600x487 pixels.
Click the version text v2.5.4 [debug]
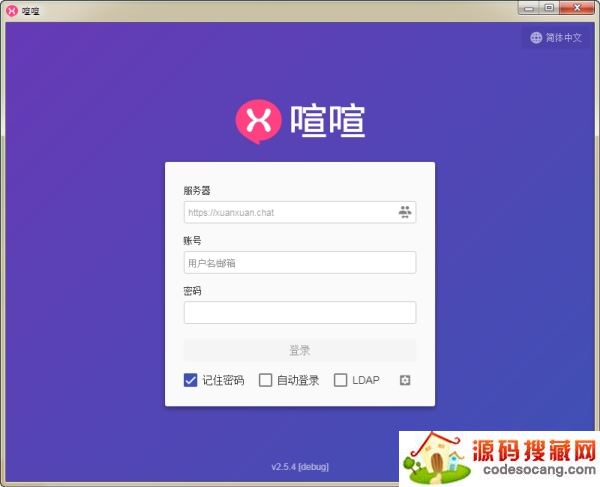300,467
